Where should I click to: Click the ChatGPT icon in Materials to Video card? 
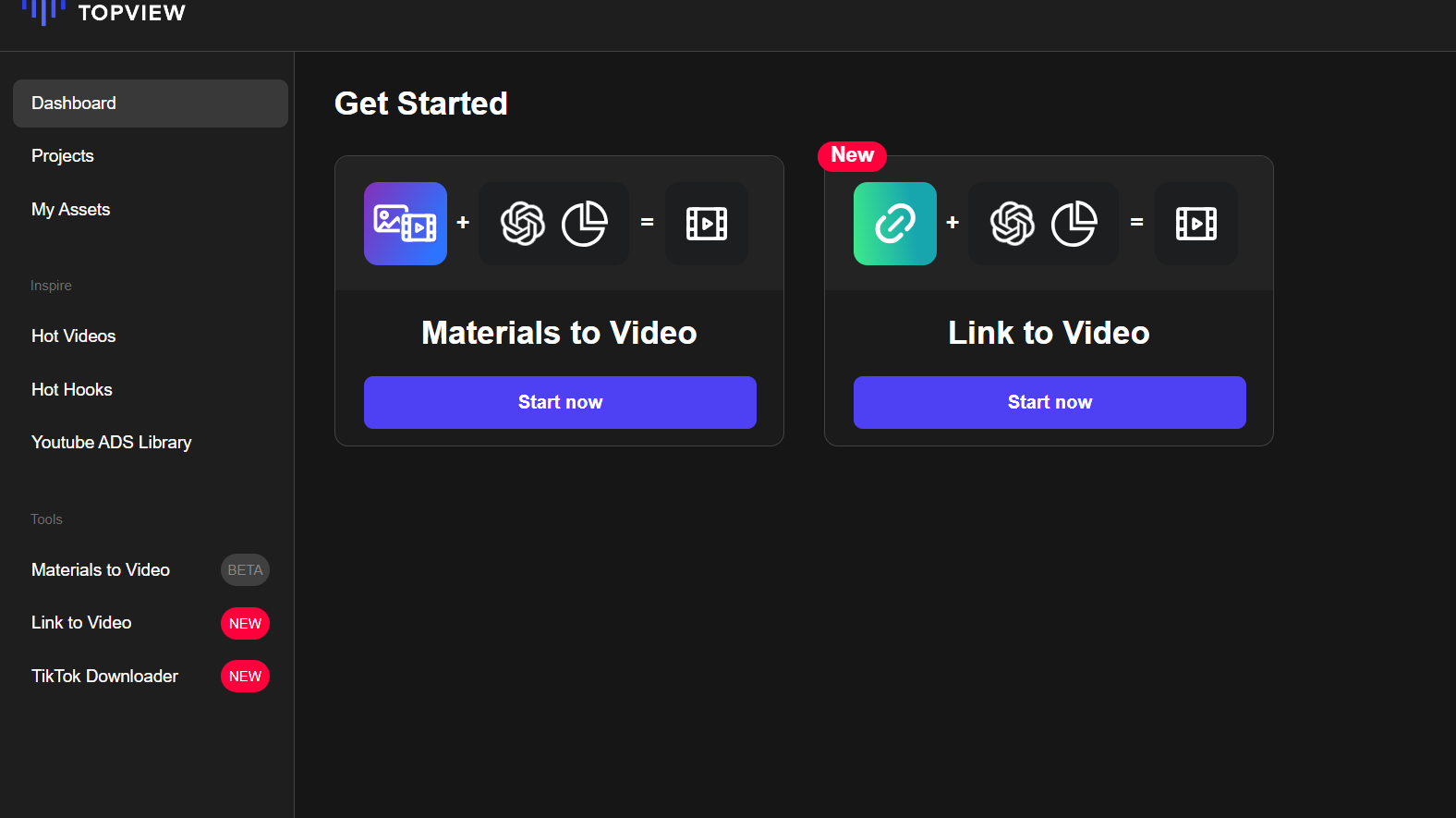[523, 224]
